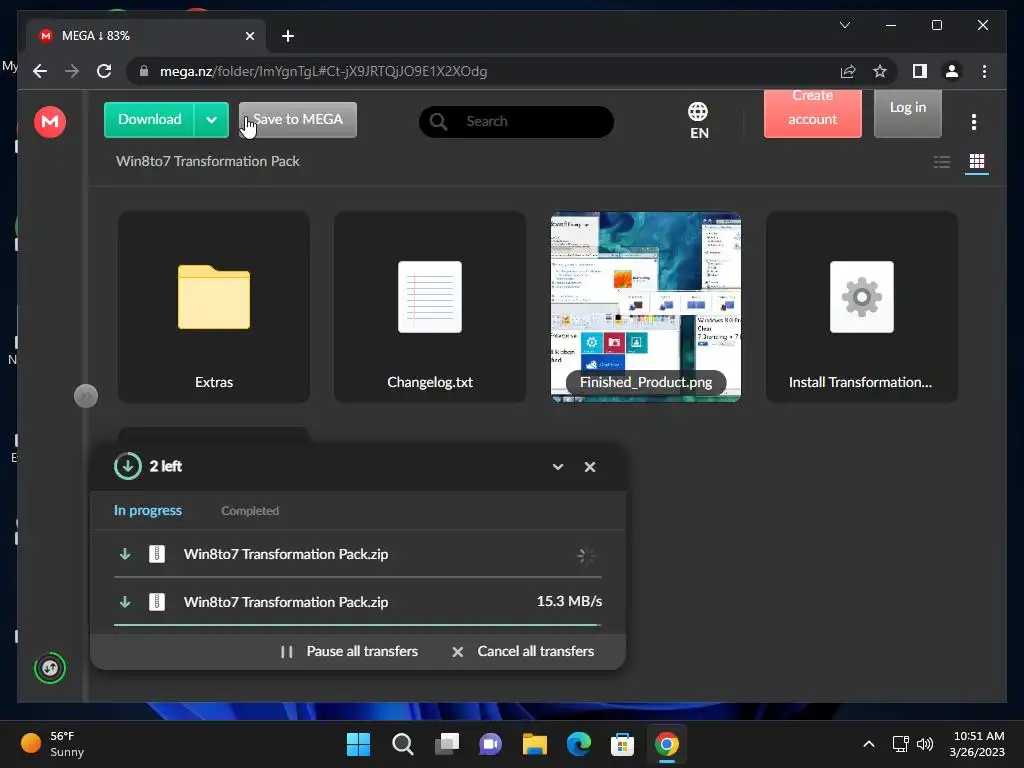Click the MEGA logo in sidebar
The width and height of the screenshot is (1024, 768).
coord(50,121)
